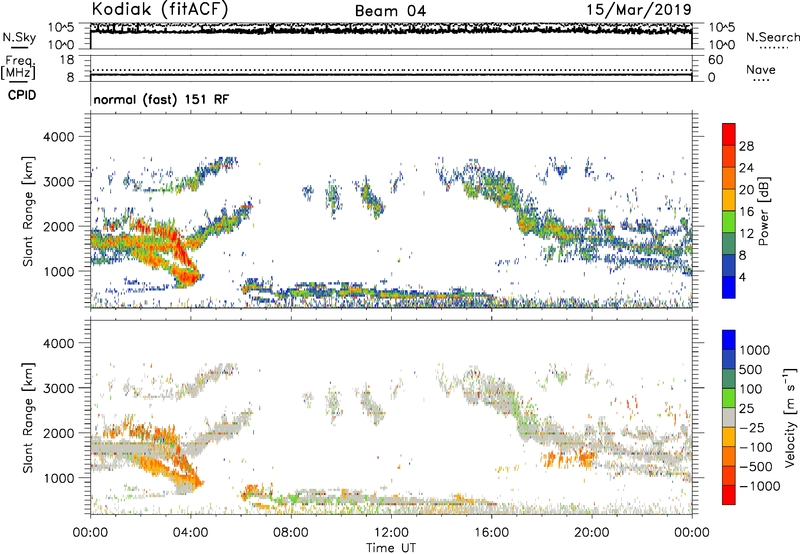The image size is (800, 554).
Task: Click the "N.Sky" legend label
Action: [x=19, y=37]
